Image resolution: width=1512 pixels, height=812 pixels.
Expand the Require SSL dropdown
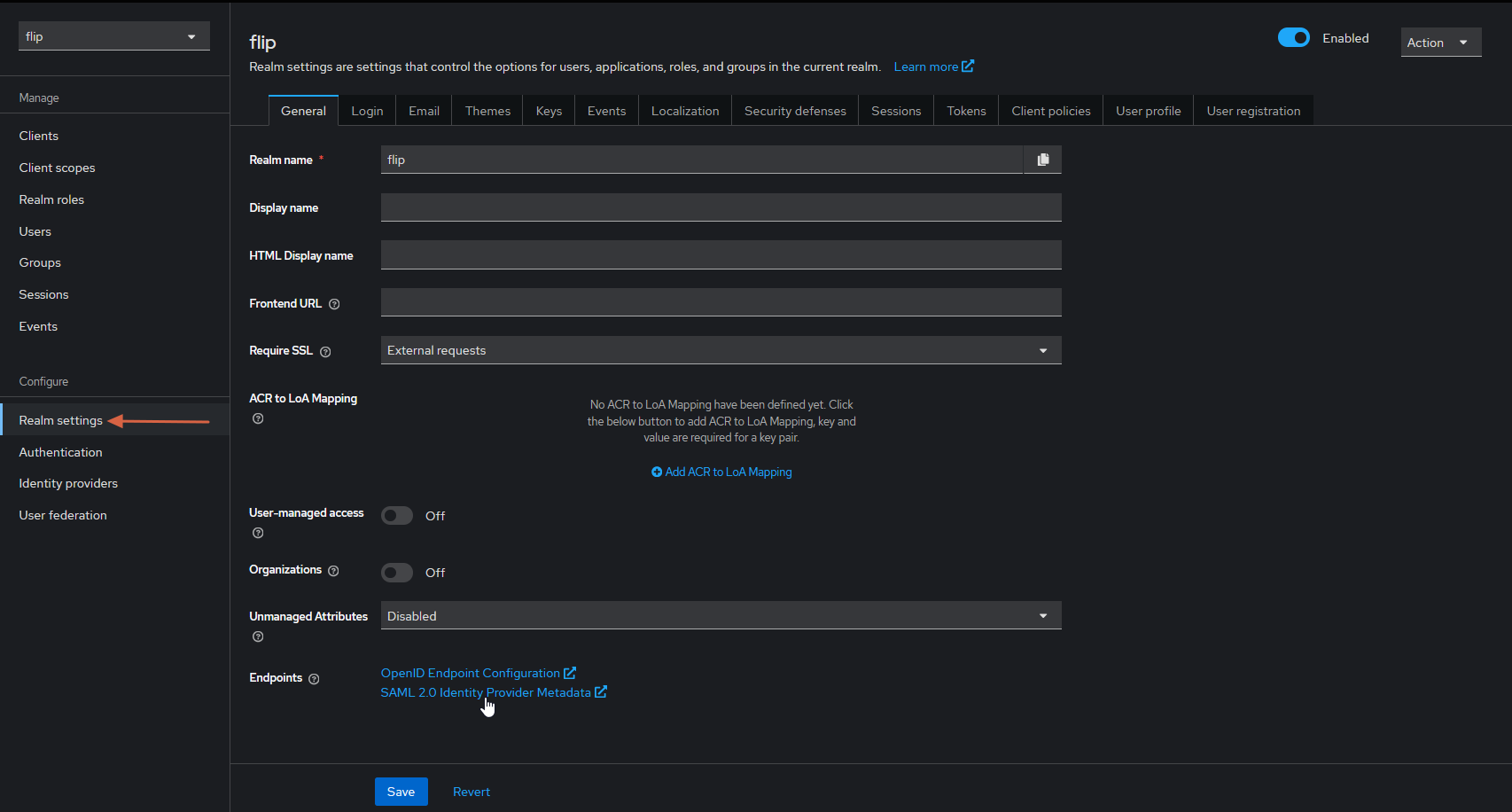tap(721, 350)
